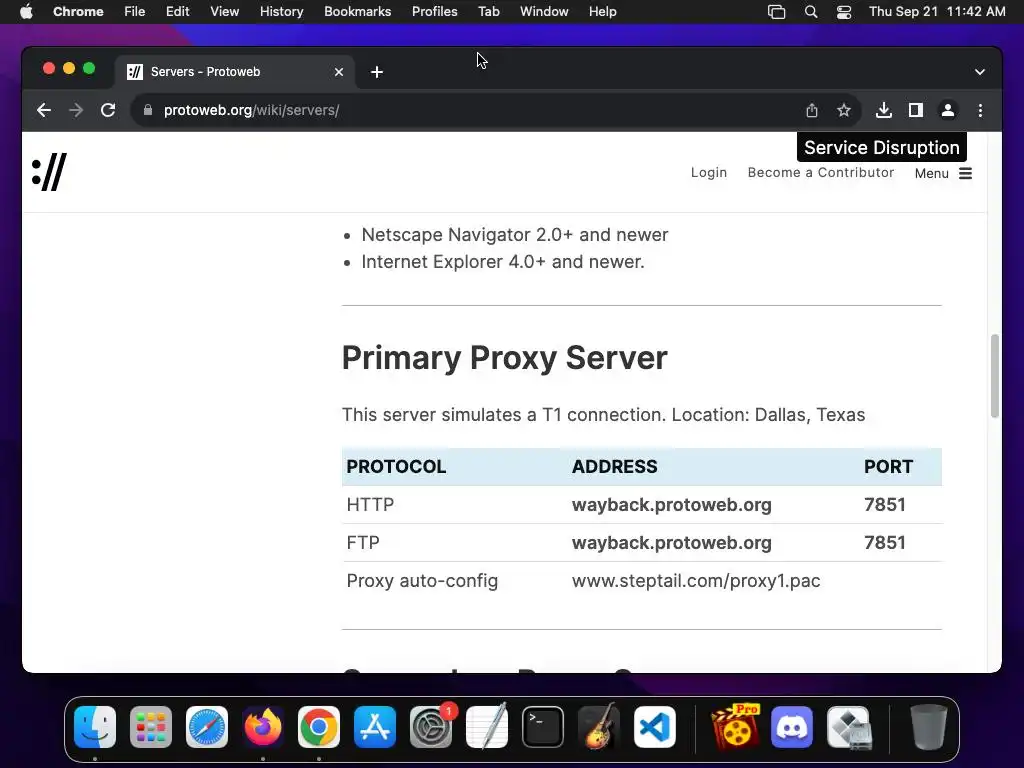Launch GarageBand from the Dock

coord(599,727)
